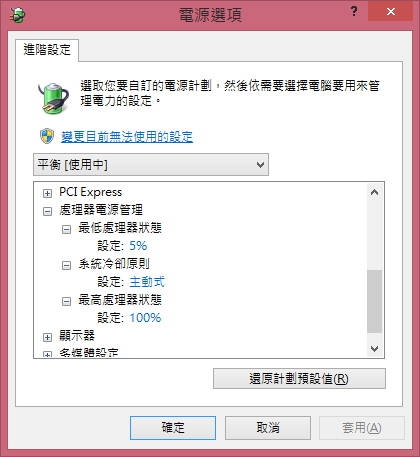Collapse the 最低處理器狀態 node

[66, 229]
